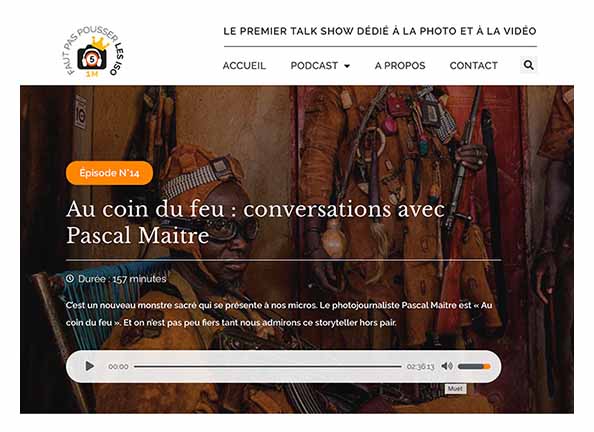Click the 02:36:13 total duration display
The height and width of the screenshot is (432, 594).
pyautogui.click(x=420, y=366)
